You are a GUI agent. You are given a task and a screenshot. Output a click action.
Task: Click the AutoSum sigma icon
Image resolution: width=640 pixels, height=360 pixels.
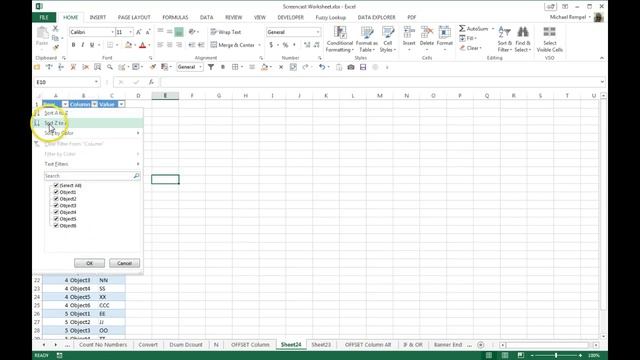coord(462,29)
